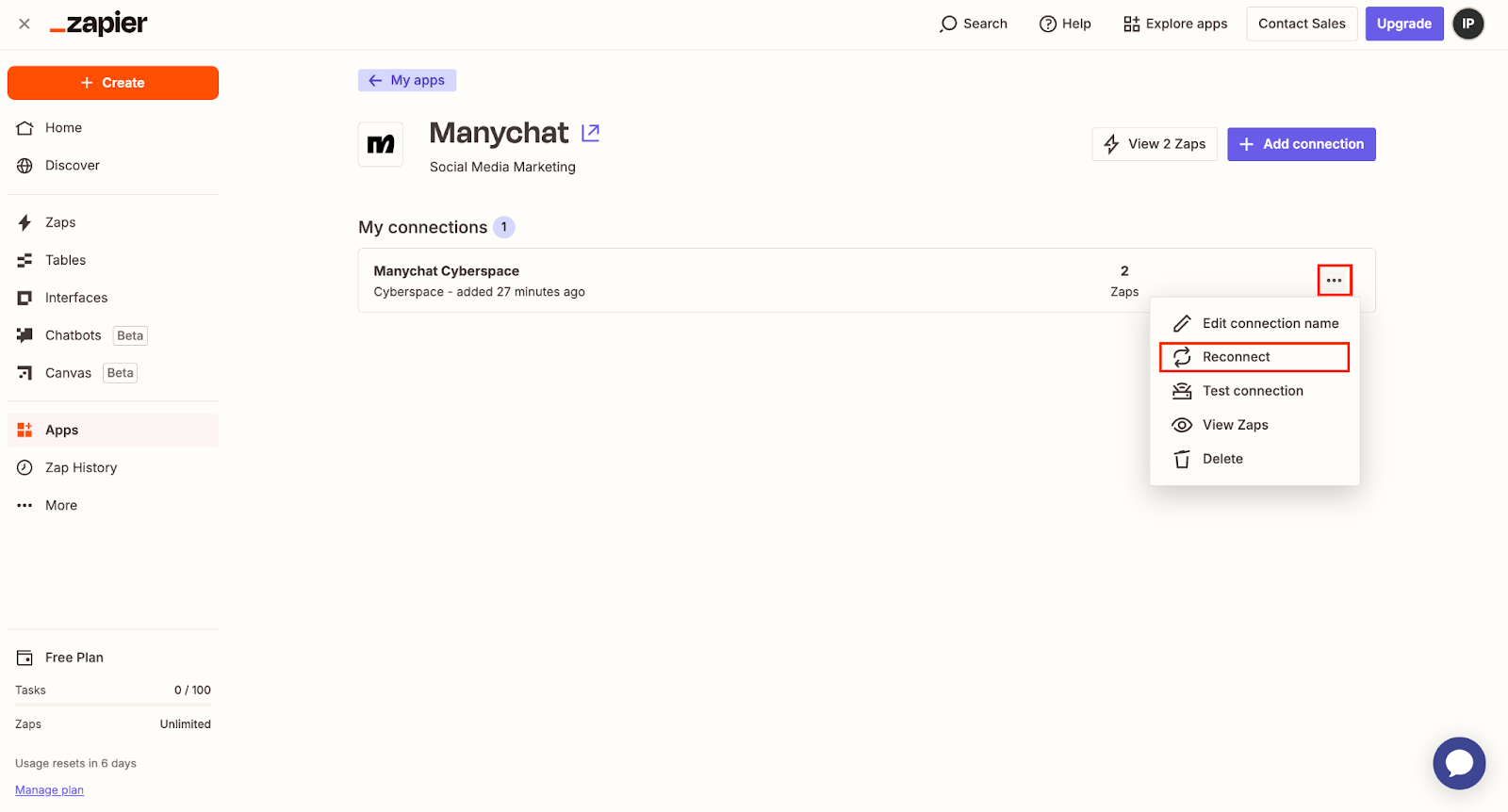
Task: Select Edit connection name option
Action: [x=1270, y=323]
